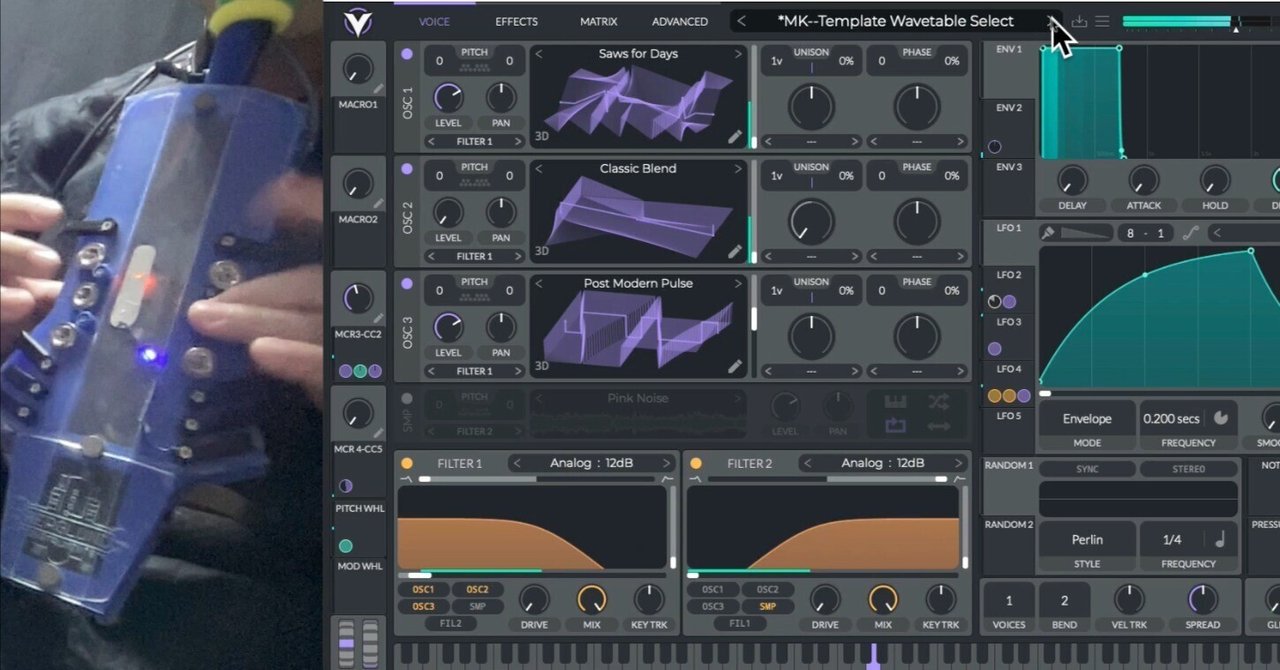Click the ENV 2 modulation indicator dot
This screenshot has width=1280, height=670.
tap(994, 147)
